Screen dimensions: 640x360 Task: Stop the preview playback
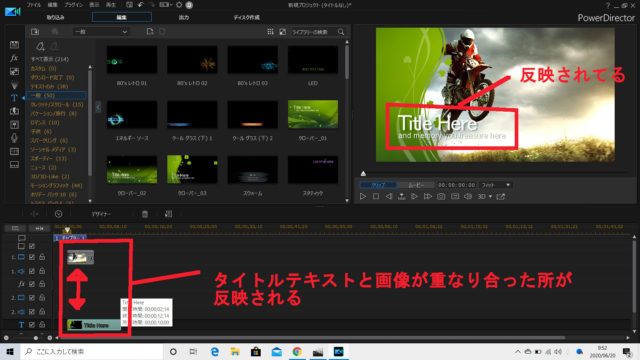coord(376,196)
